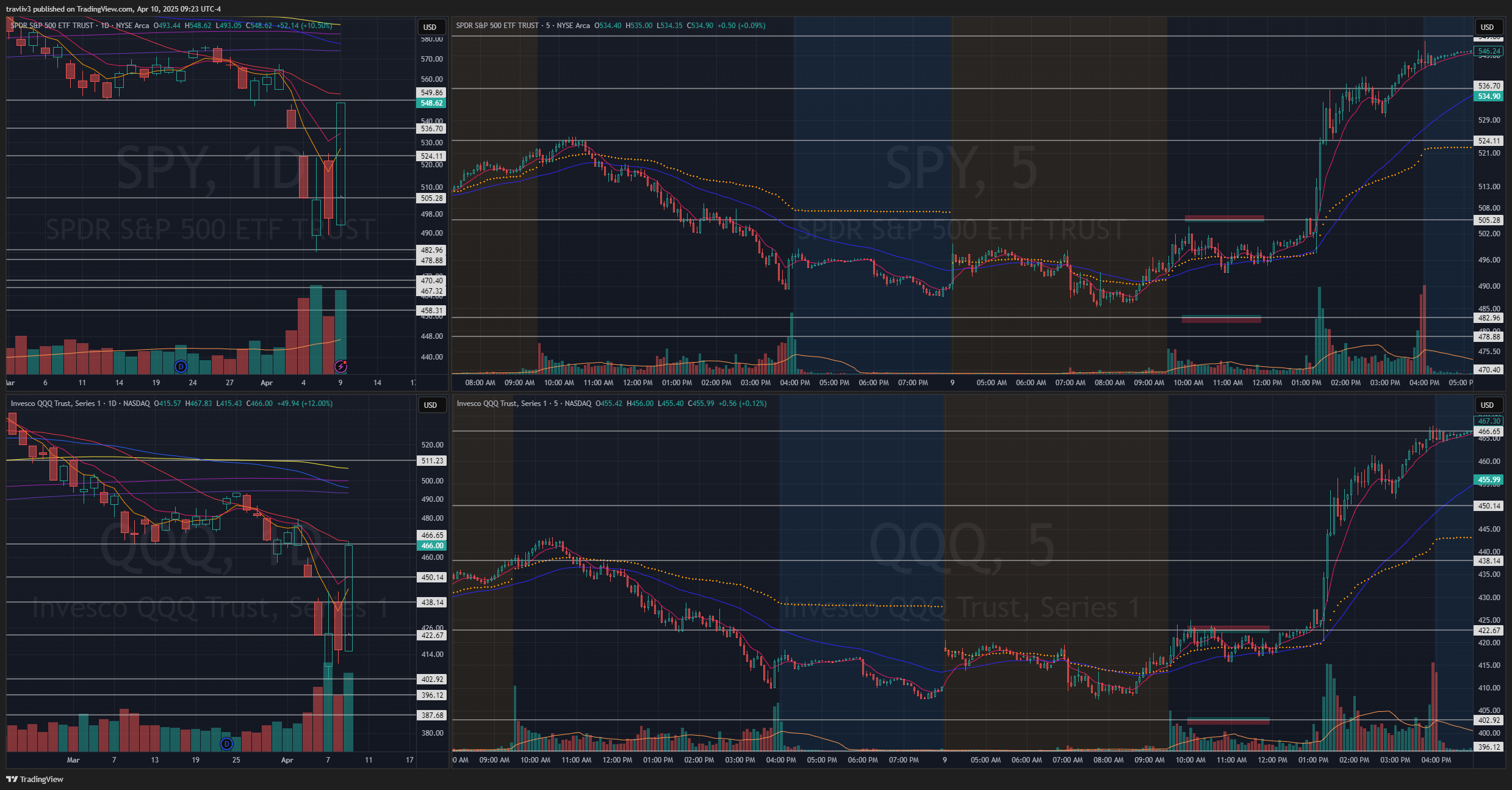
Task: Click the 422.67 level label on QQQ 5 axis
Action: point(1489,631)
